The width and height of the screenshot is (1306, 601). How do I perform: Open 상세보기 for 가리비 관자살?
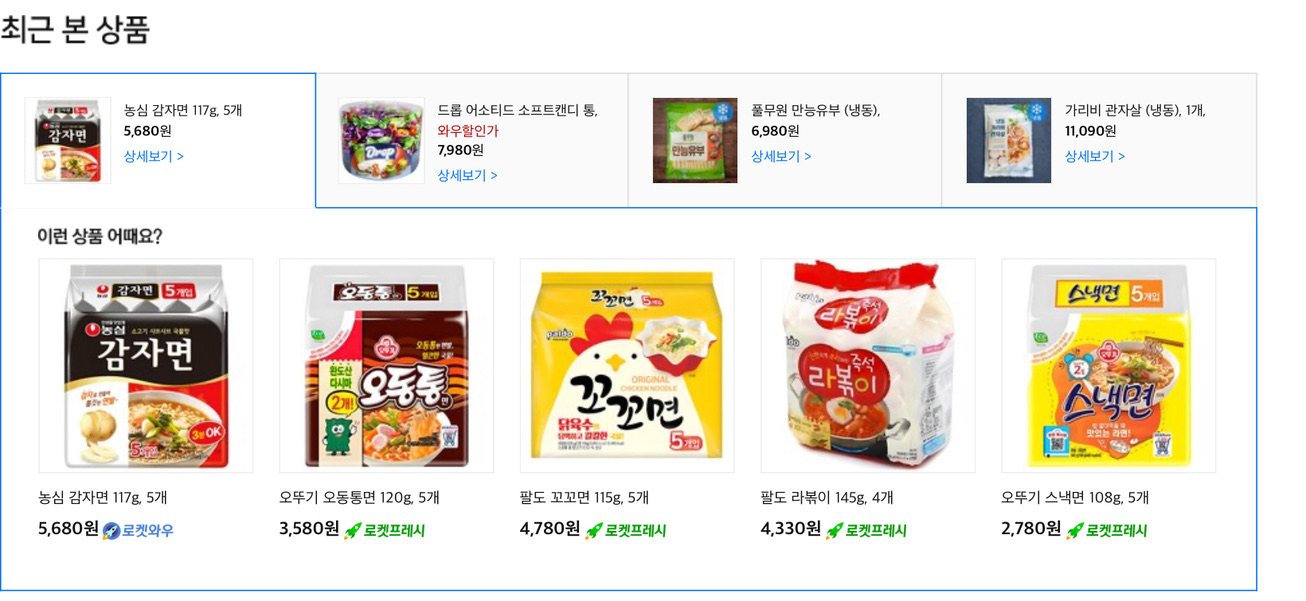click(1095, 156)
